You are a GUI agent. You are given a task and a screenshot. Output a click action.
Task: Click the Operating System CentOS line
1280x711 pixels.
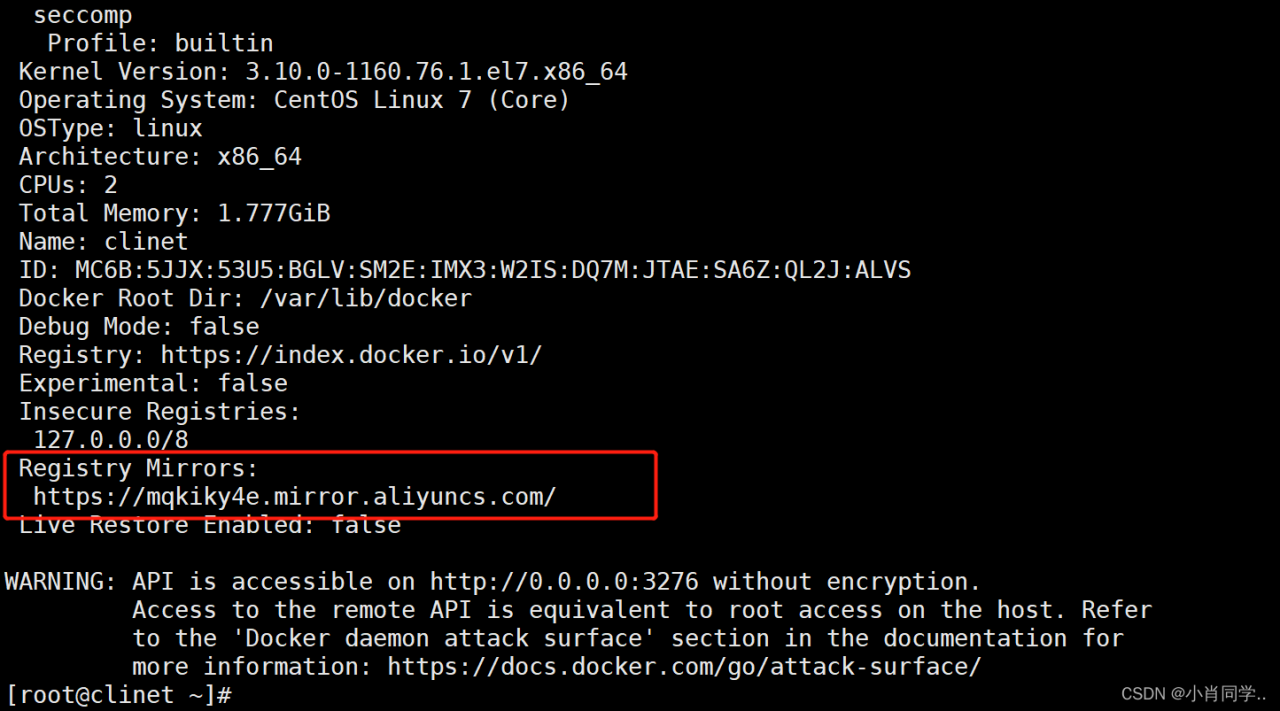(294, 100)
